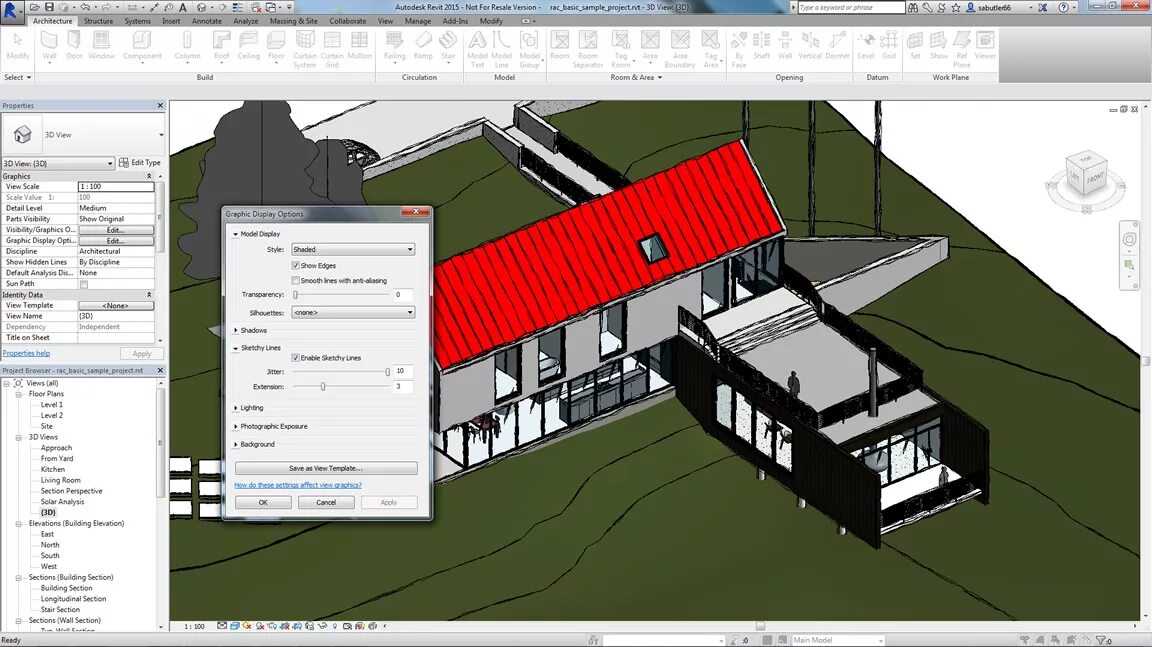This screenshot has width=1152, height=647.
Task: Select the Wall tool in Build panel
Action: tap(49, 46)
